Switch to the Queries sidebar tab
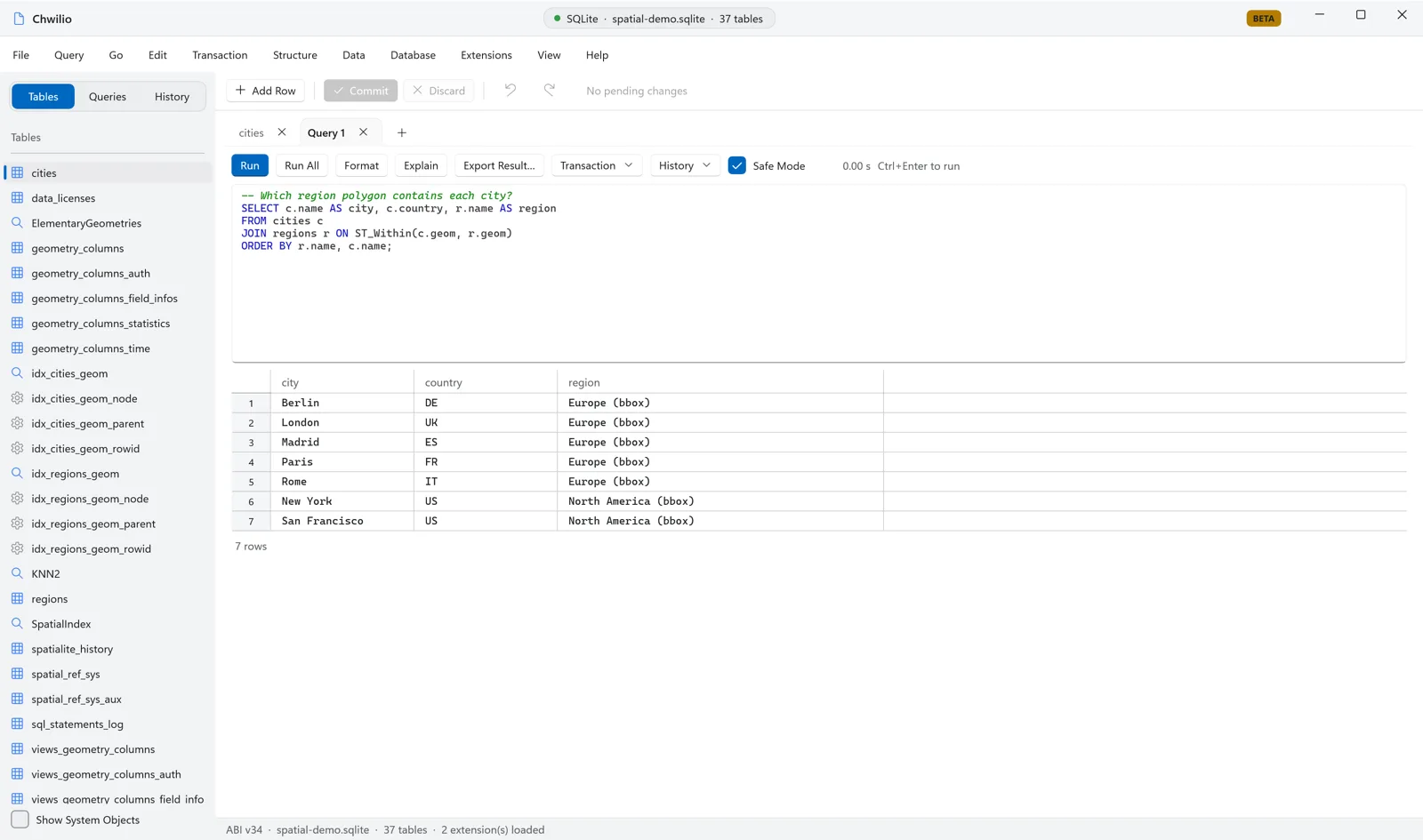 (108, 96)
